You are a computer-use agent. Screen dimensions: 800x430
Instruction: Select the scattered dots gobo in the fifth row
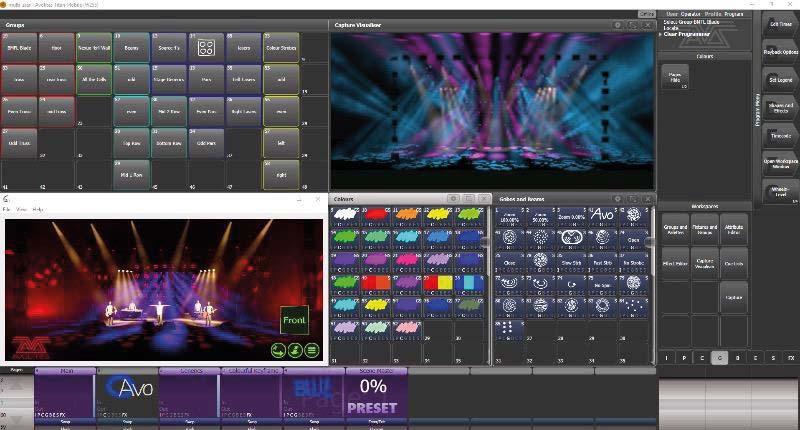(x=634, y=307)
